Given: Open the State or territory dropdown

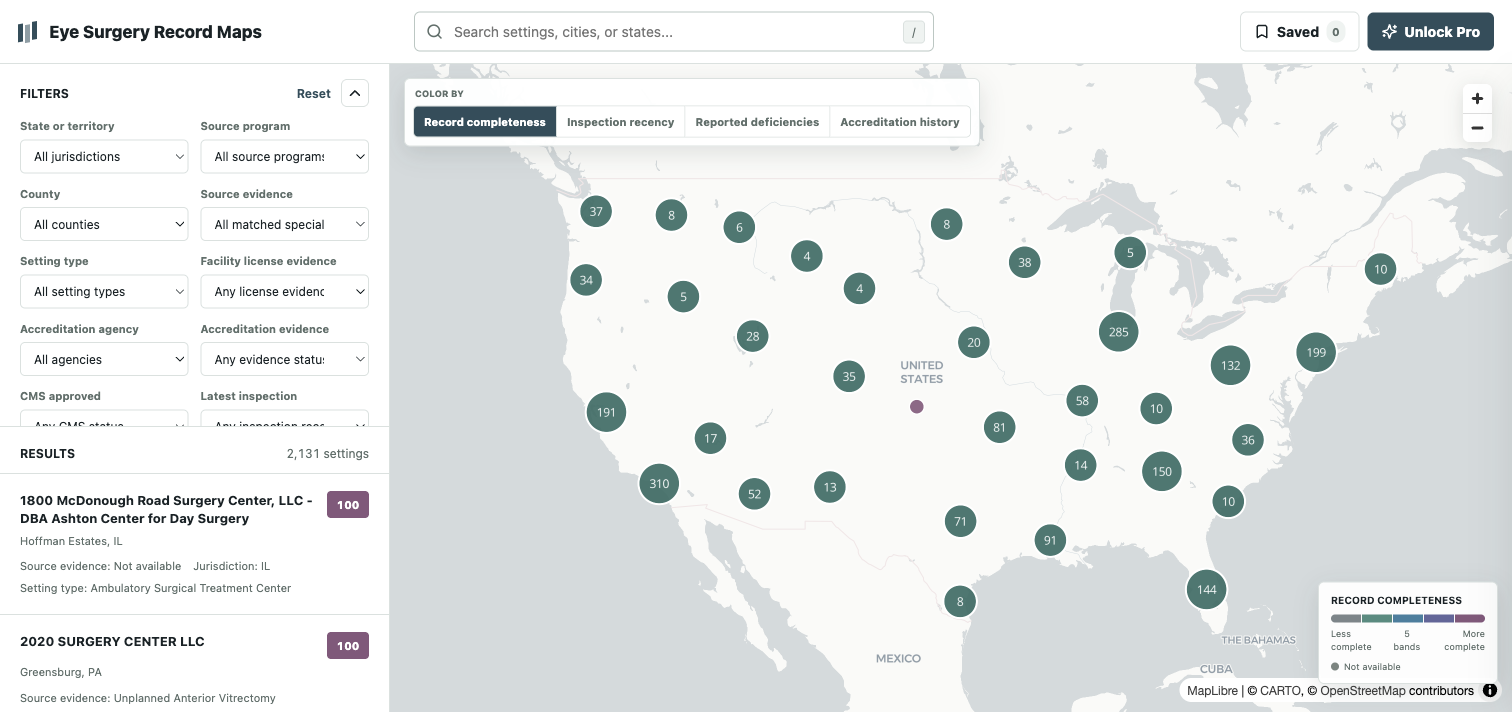Looking at the screenshot, I should [104, 157].
